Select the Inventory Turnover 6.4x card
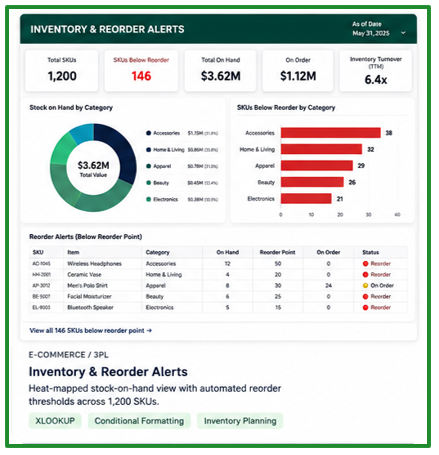This screenshot has width=439, height=455. click(x=376, y=71)
